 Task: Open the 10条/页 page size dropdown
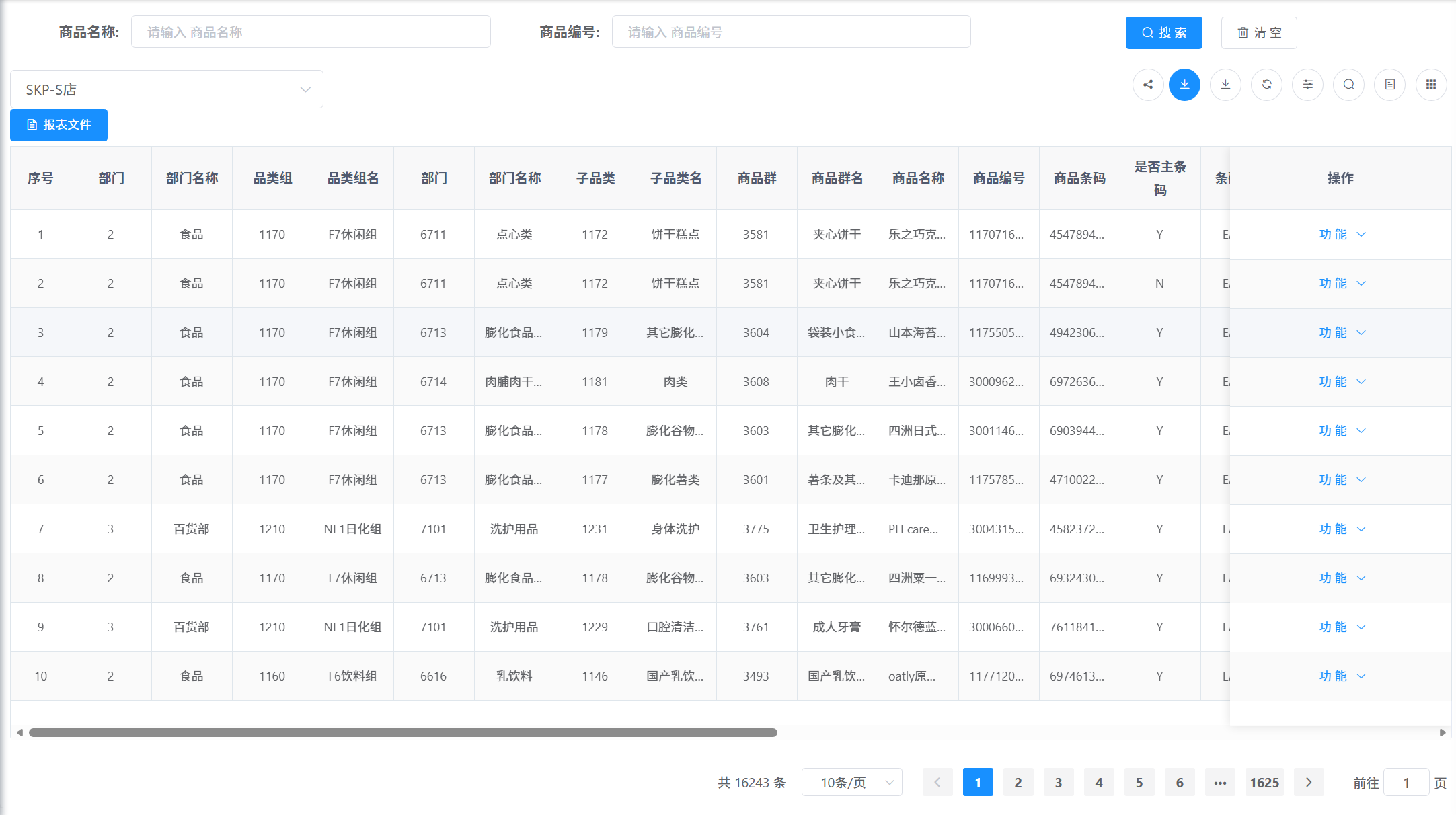(x=851, y=783)
